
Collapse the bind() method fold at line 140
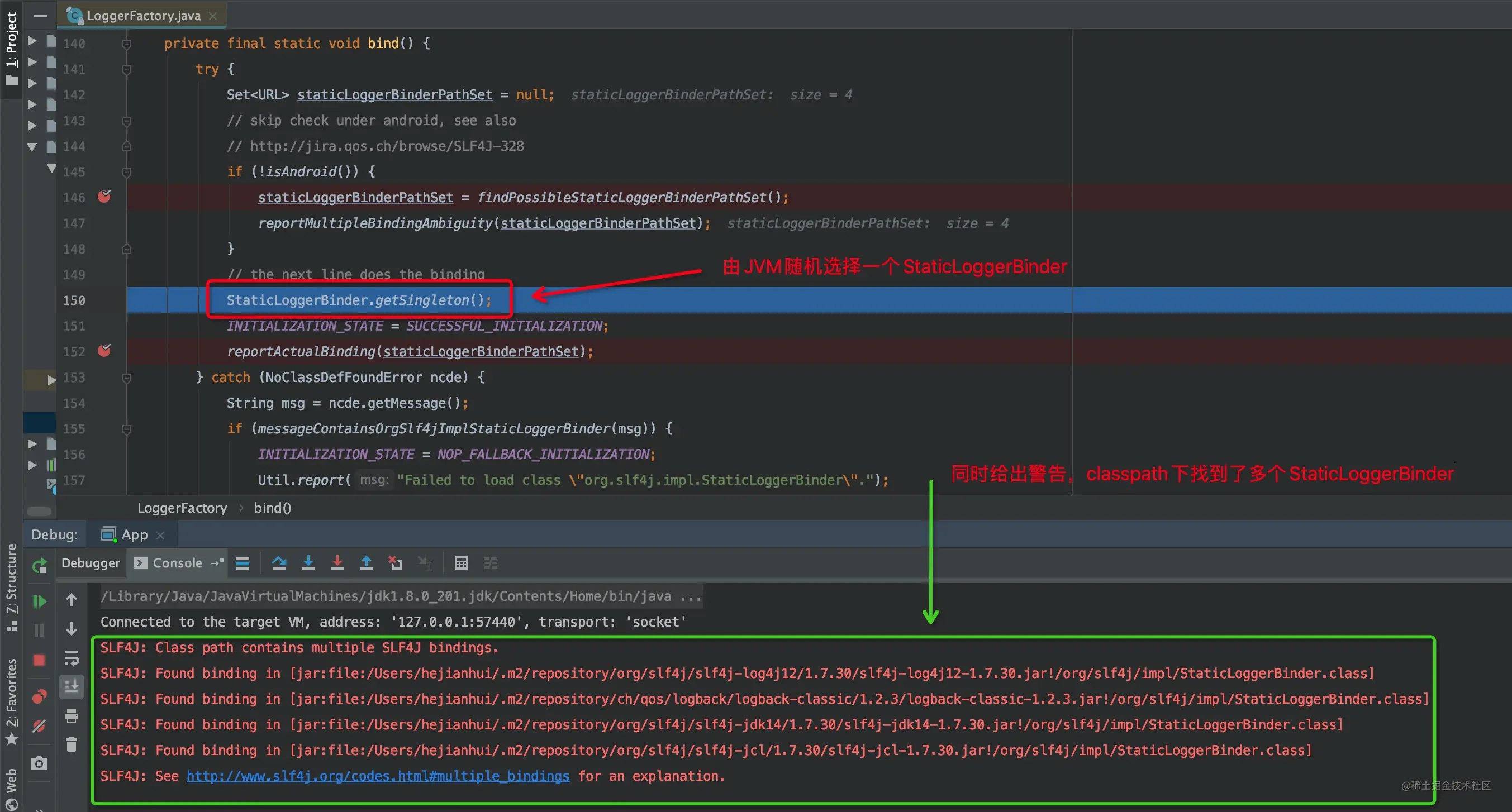click(x=127, y=44)
